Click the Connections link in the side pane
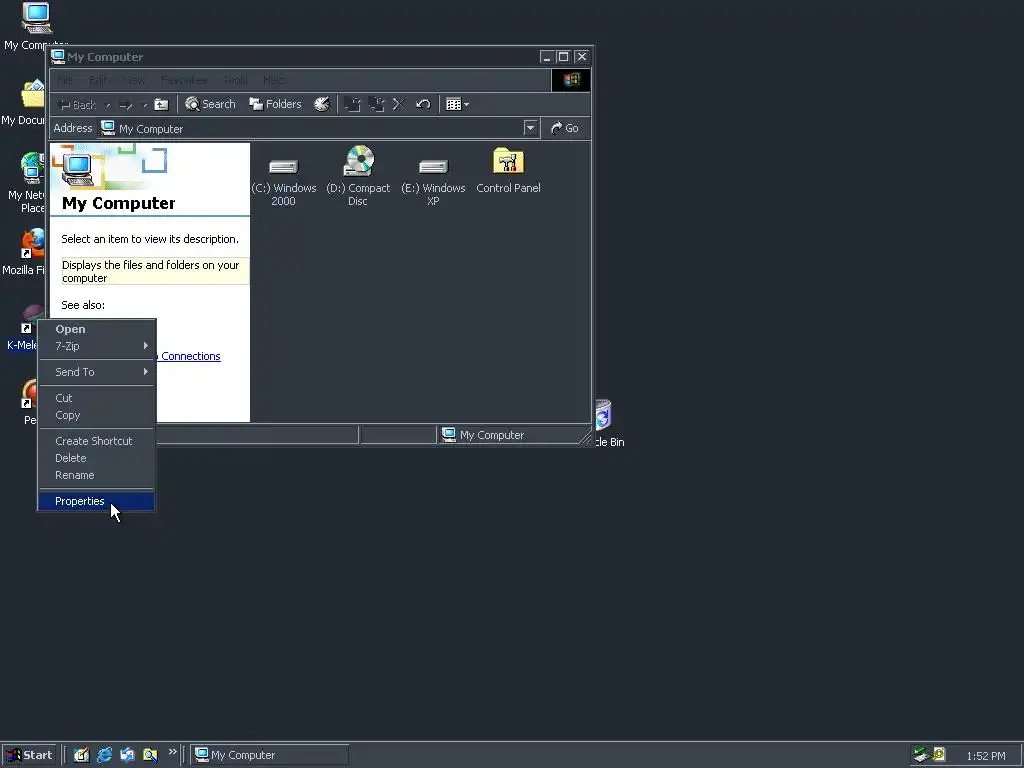Screen dimensions: 1024x768 [x=191, y=356]
